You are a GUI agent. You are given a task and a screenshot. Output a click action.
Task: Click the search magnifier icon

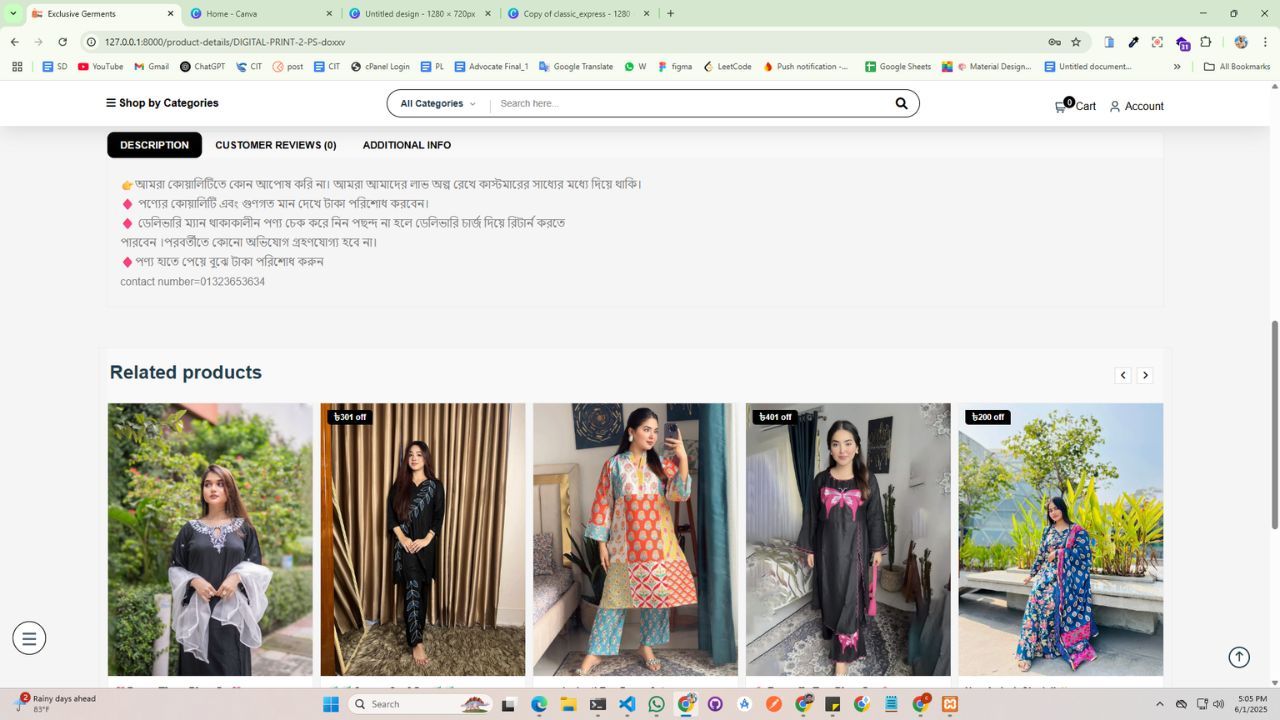[901, 104]
